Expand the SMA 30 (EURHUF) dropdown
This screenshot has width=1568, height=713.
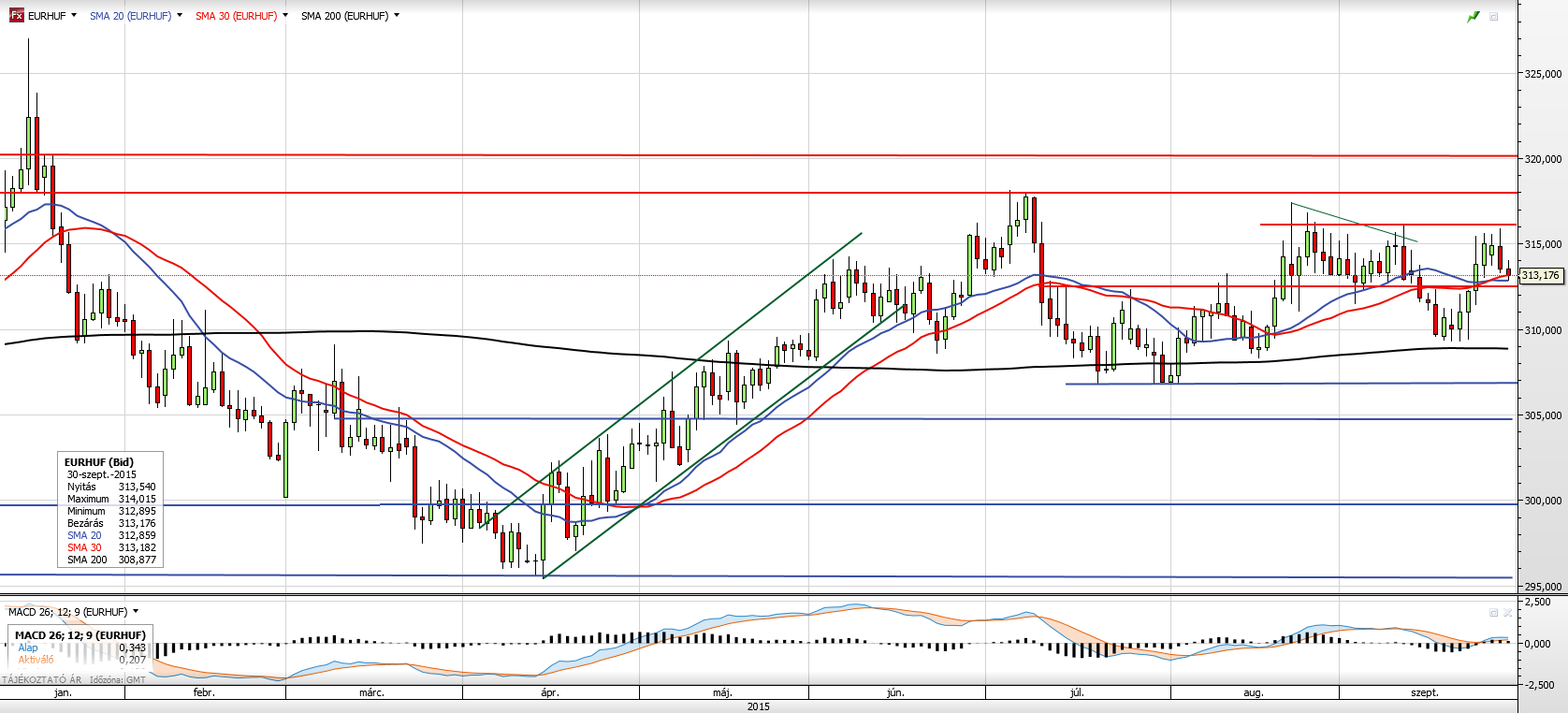285,16
